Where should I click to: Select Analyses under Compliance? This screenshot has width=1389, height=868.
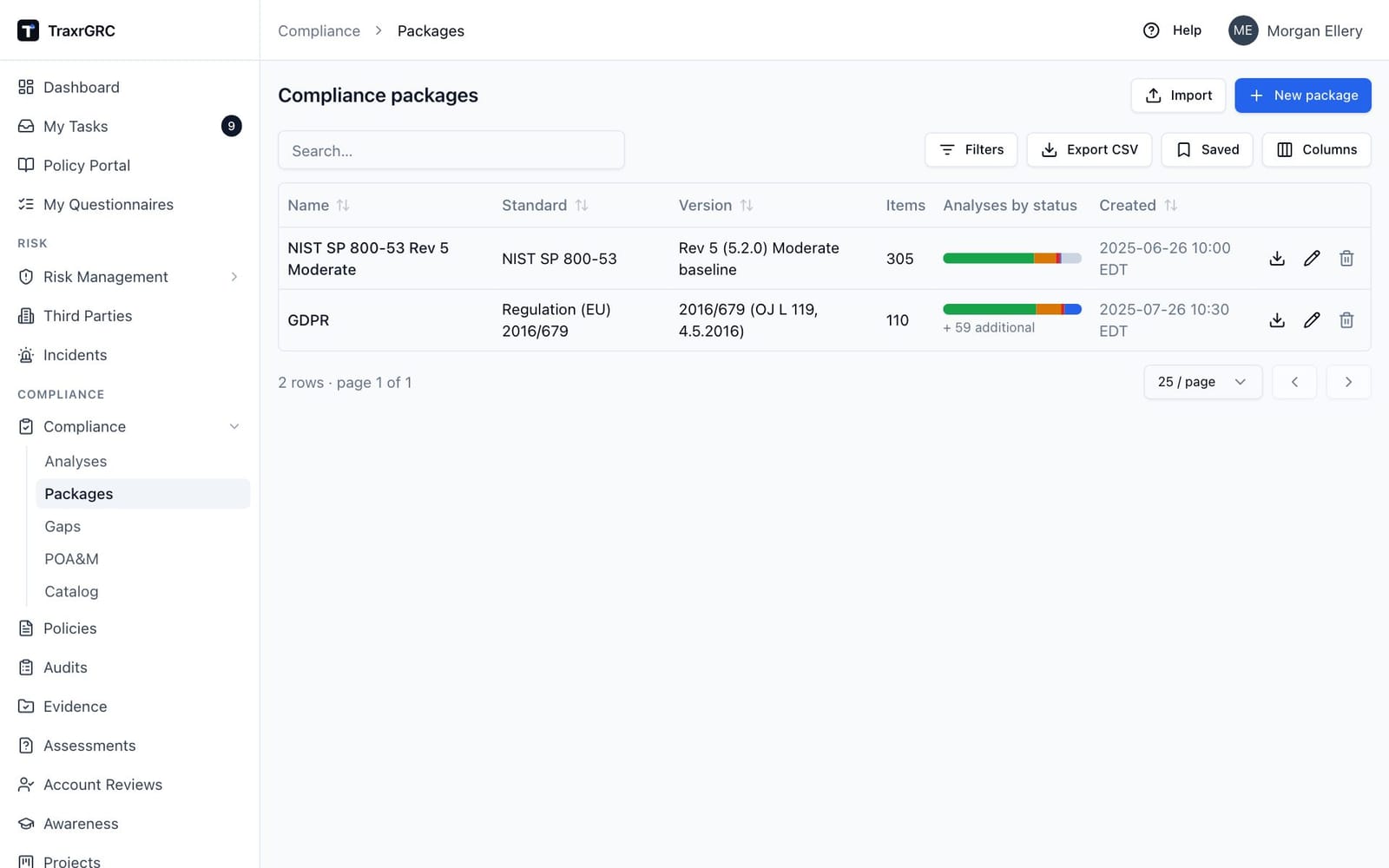tap(142, 462)
